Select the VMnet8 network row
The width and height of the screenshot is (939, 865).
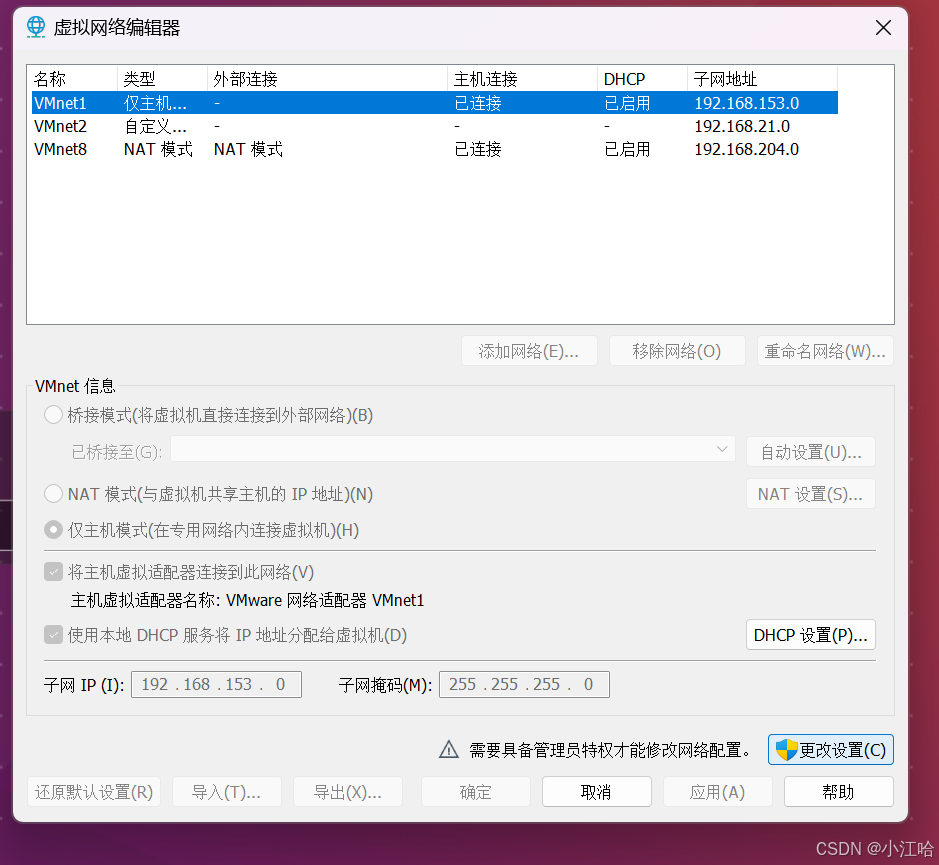tap(435, 149)
